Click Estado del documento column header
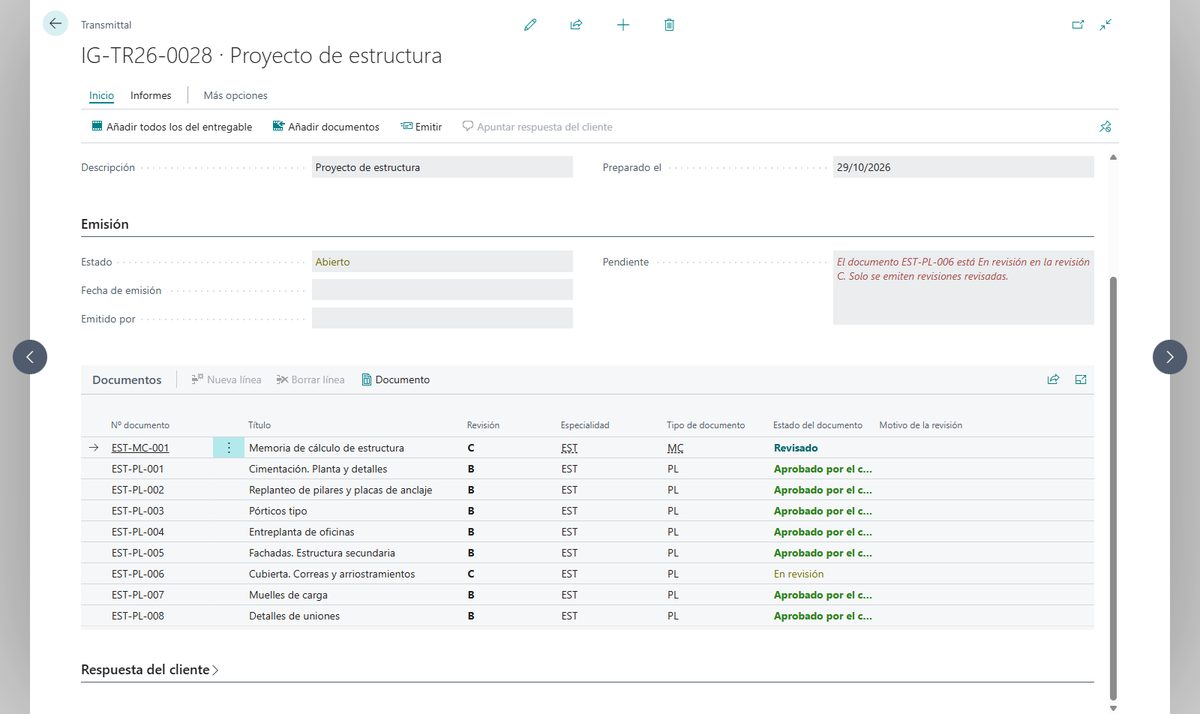This screenshot has width=1200, height=714. tap(818, 425)
